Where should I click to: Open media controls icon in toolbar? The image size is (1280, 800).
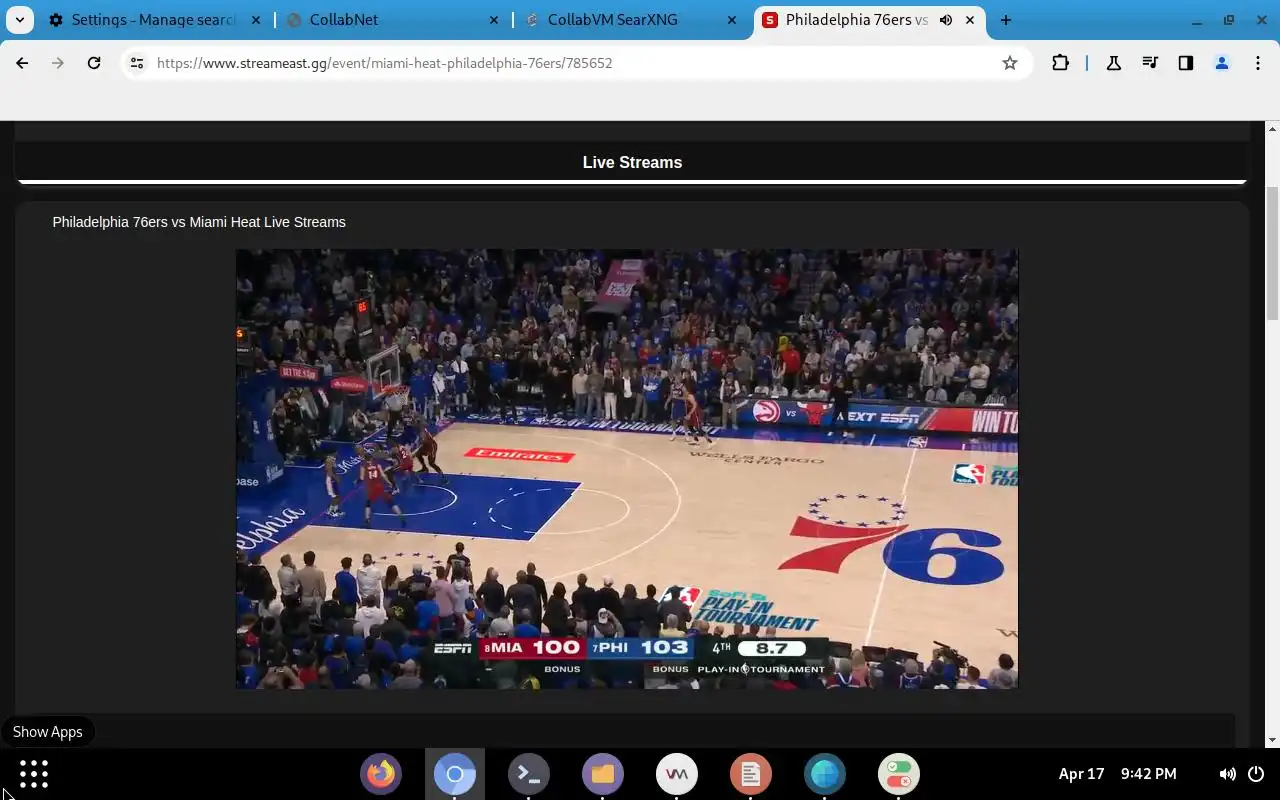(x=1149, y=63)
